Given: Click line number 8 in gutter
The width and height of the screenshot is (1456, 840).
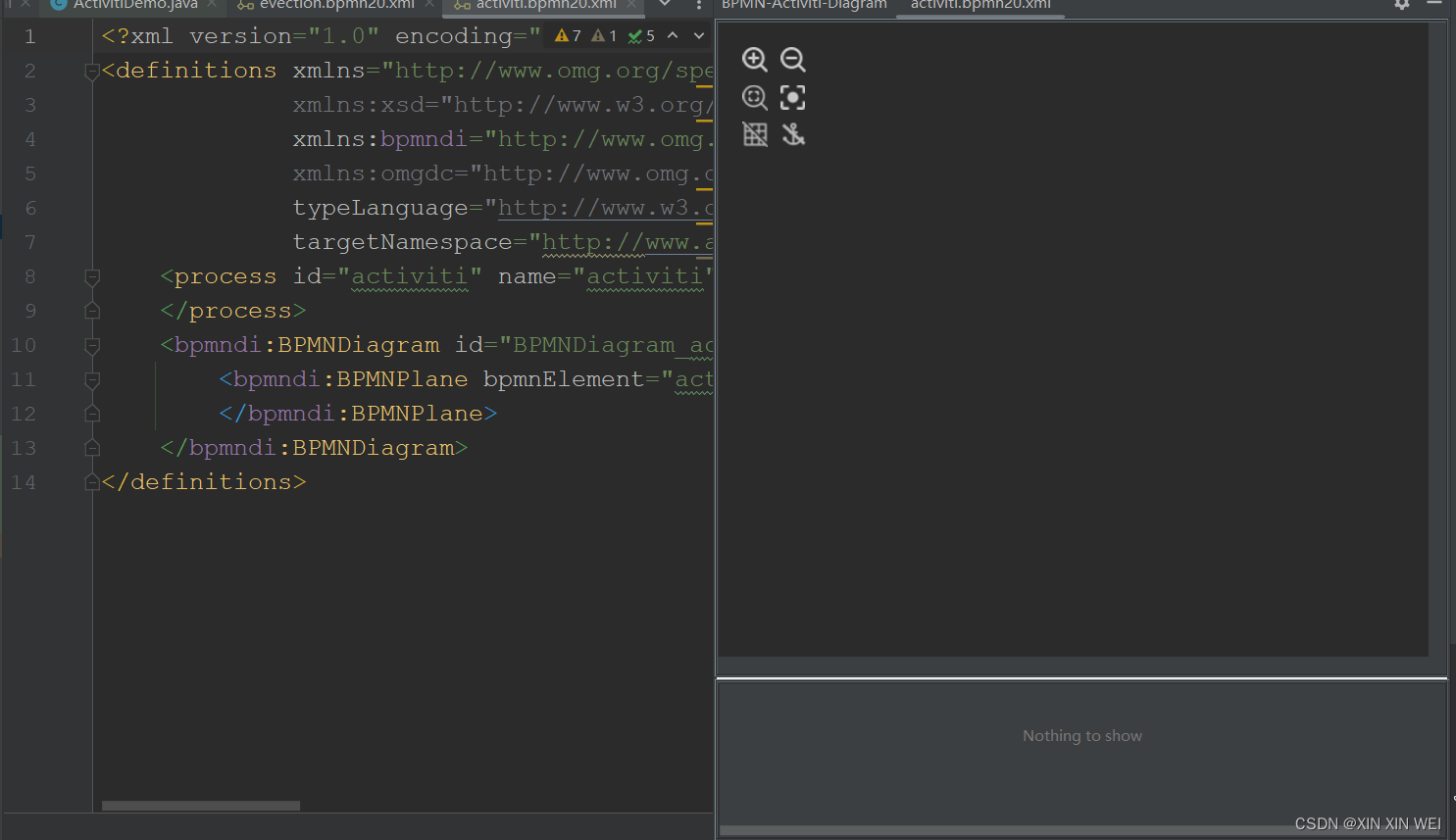Looking at the screenshot, I should [30, 276].
